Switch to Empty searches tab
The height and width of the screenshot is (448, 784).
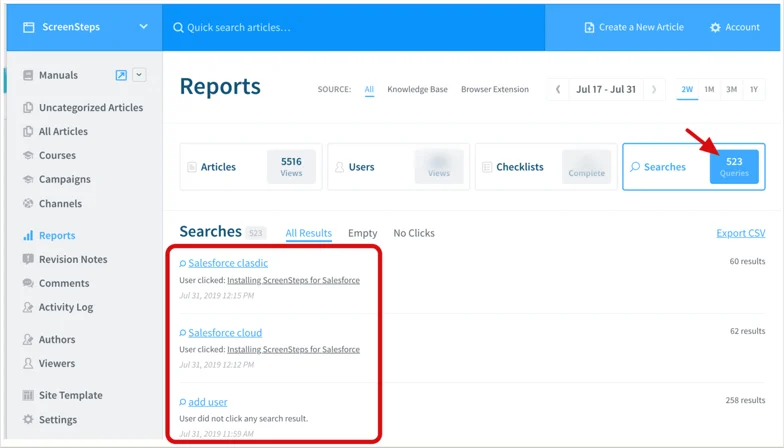click(362, 234)
